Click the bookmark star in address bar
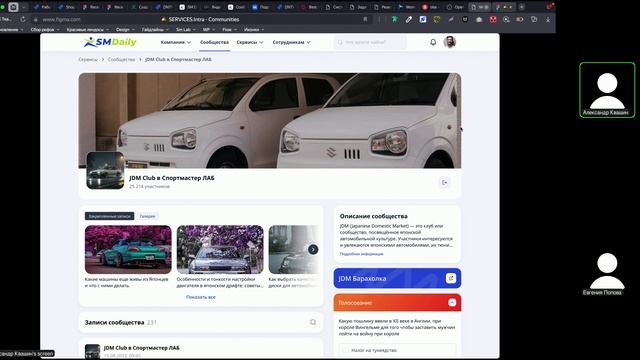Image resolution: width=640 pixels, height=360 pixels. pos(365,19)
